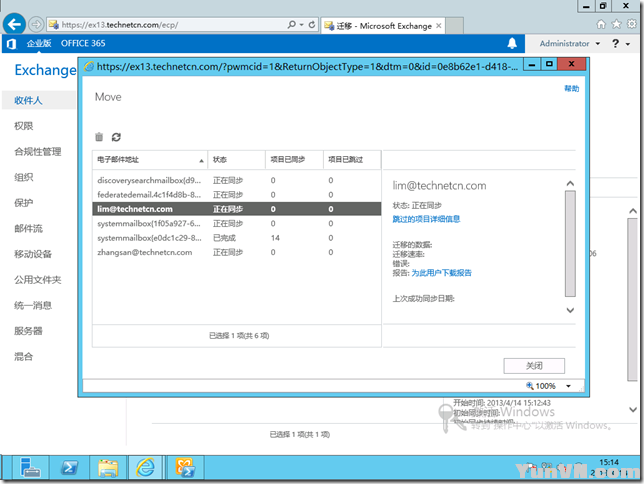Select the 企业版 tab

click(39, 43)
